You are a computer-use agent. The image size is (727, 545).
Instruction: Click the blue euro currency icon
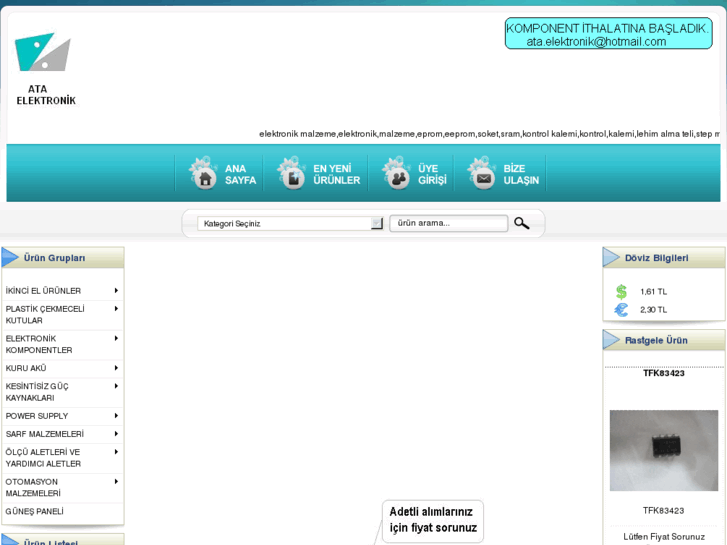click(621, 310)
